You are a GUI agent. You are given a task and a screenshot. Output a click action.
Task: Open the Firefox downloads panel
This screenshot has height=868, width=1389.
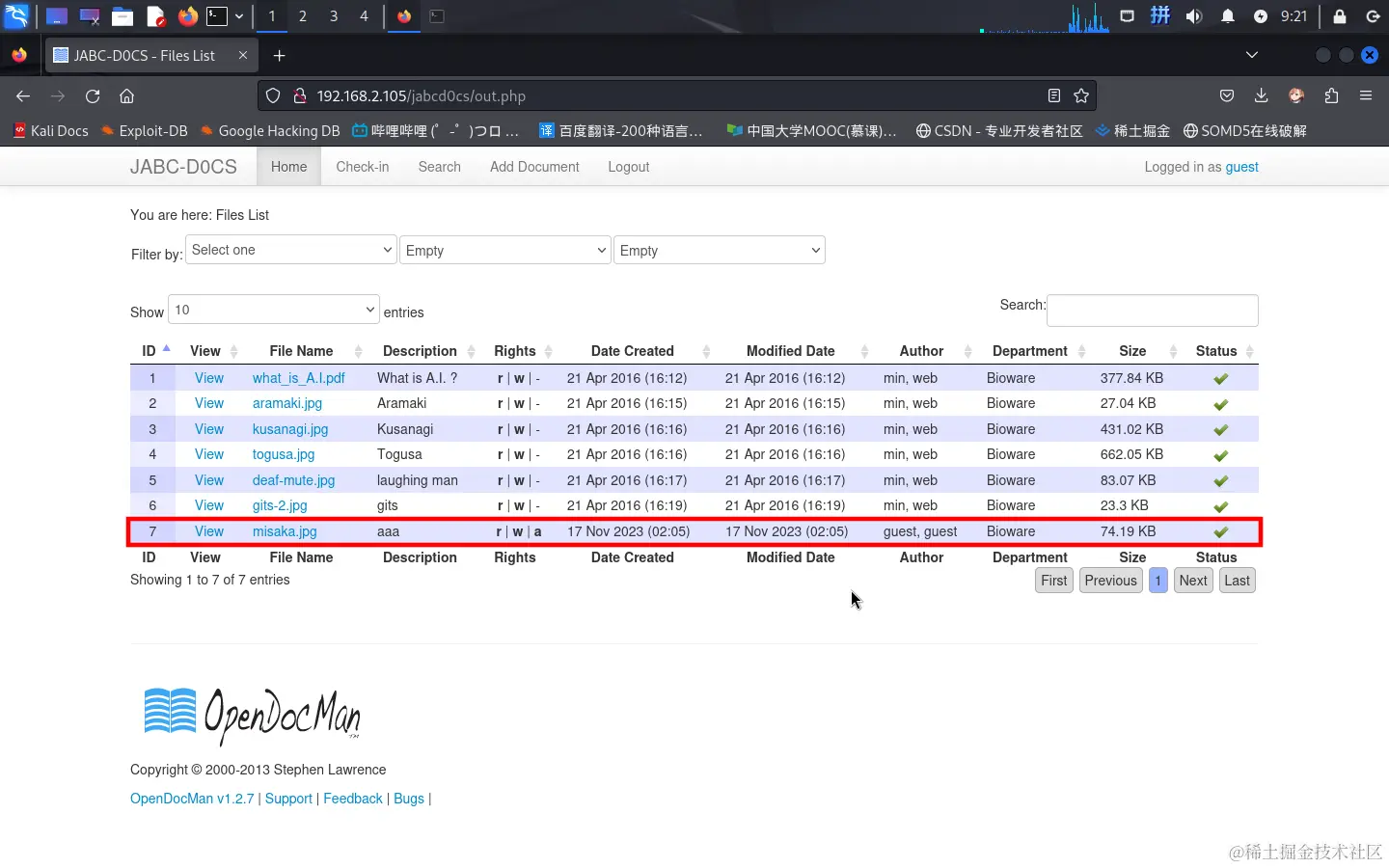coord(1261,95)
